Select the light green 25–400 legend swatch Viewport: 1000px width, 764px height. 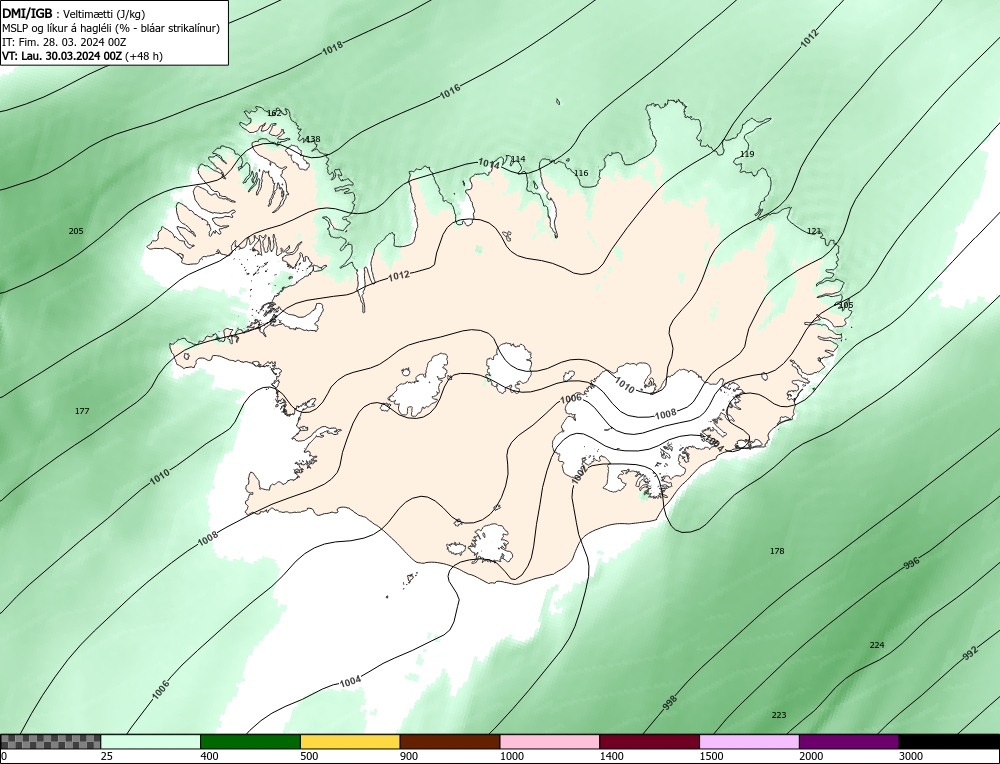click(151, 742)
